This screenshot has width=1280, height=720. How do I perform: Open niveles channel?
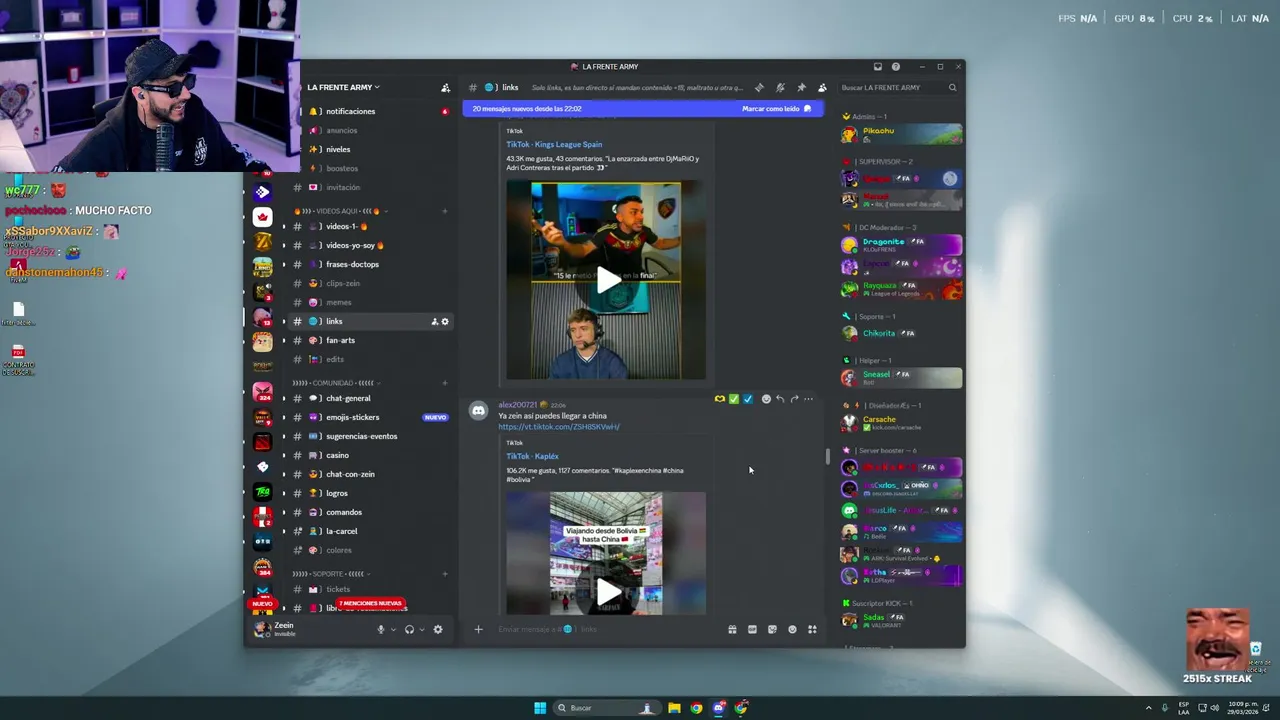tap(371, 149)
